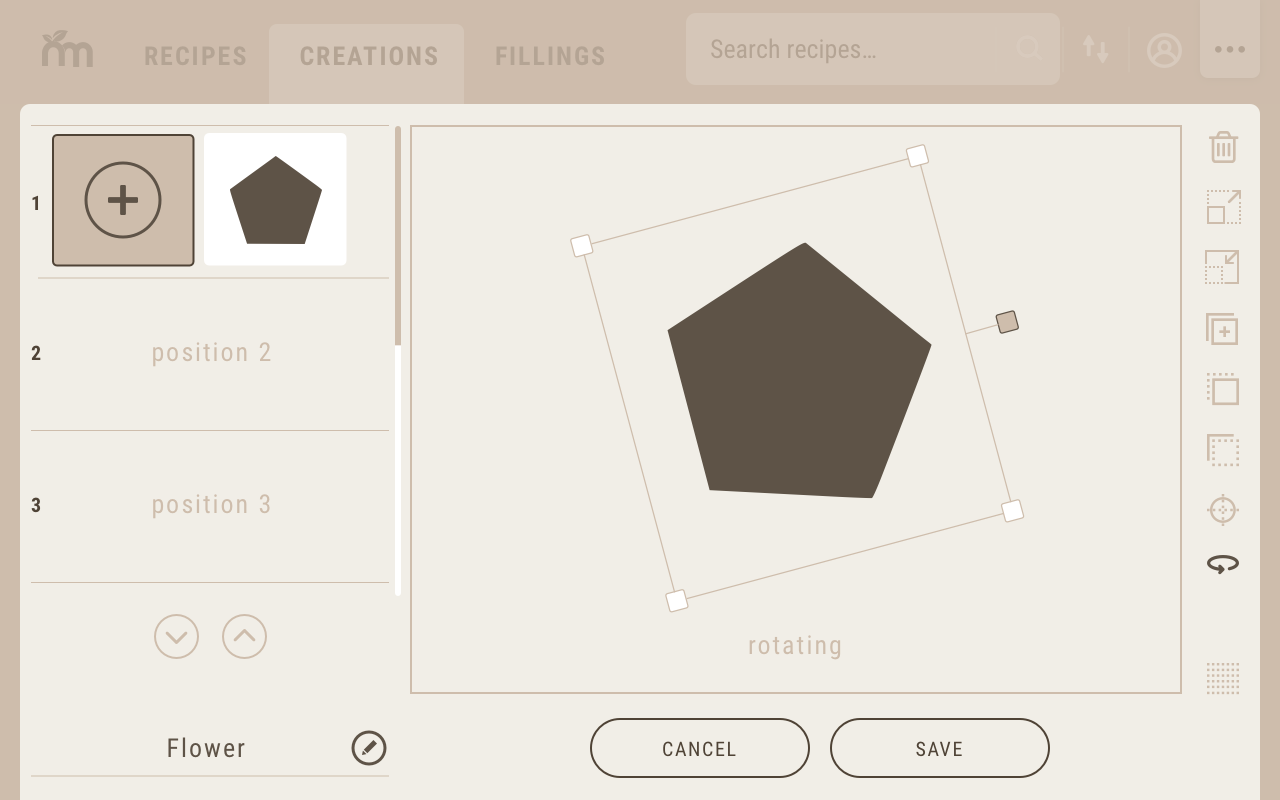Duplicate the shape with the copy-plus icon
Viewport: 1280px width, 800px height.
pyautogui.click(x=1223, y=329)
